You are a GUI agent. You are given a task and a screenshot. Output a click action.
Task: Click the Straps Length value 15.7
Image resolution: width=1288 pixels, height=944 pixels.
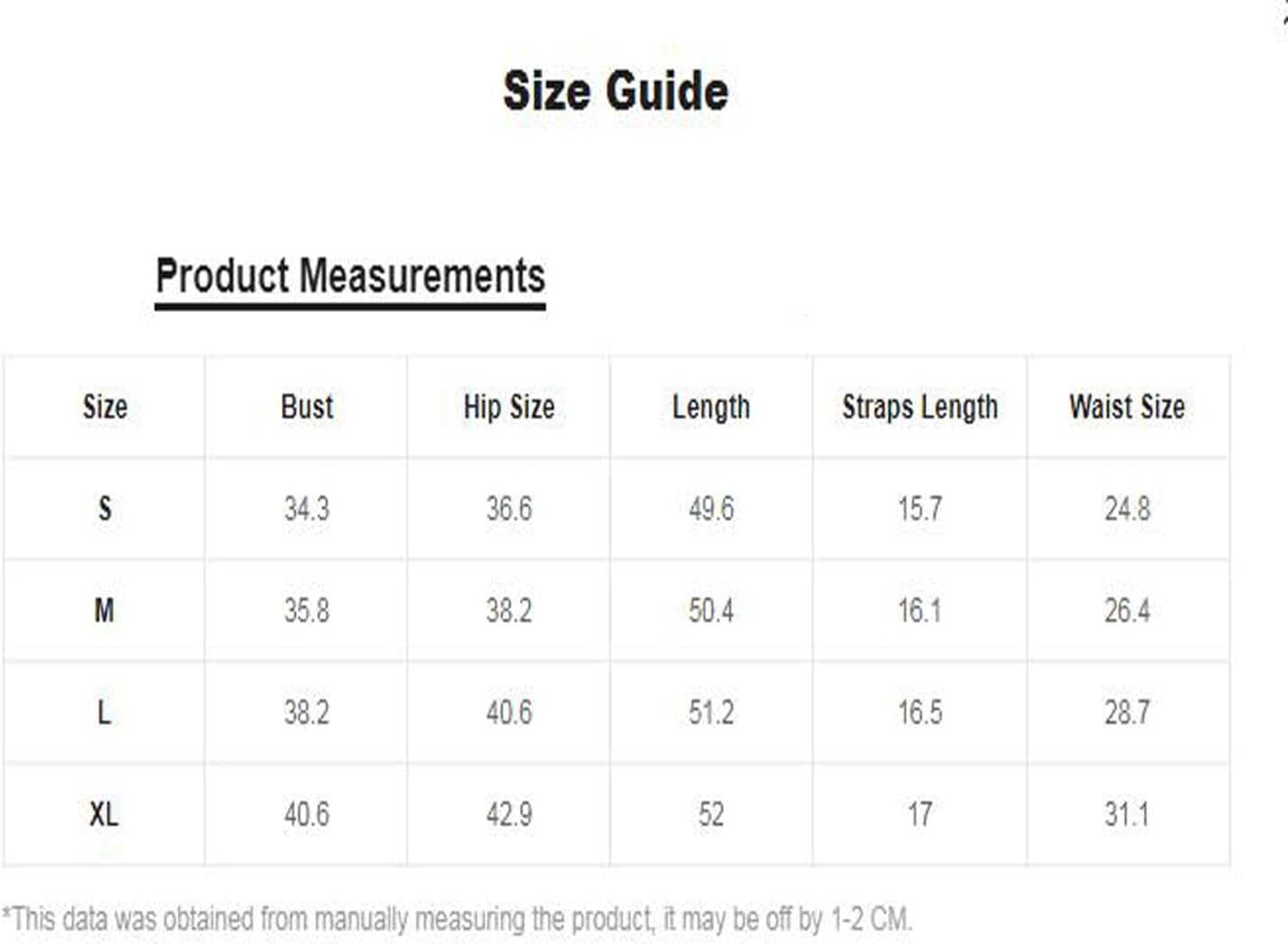pos(919,509)
